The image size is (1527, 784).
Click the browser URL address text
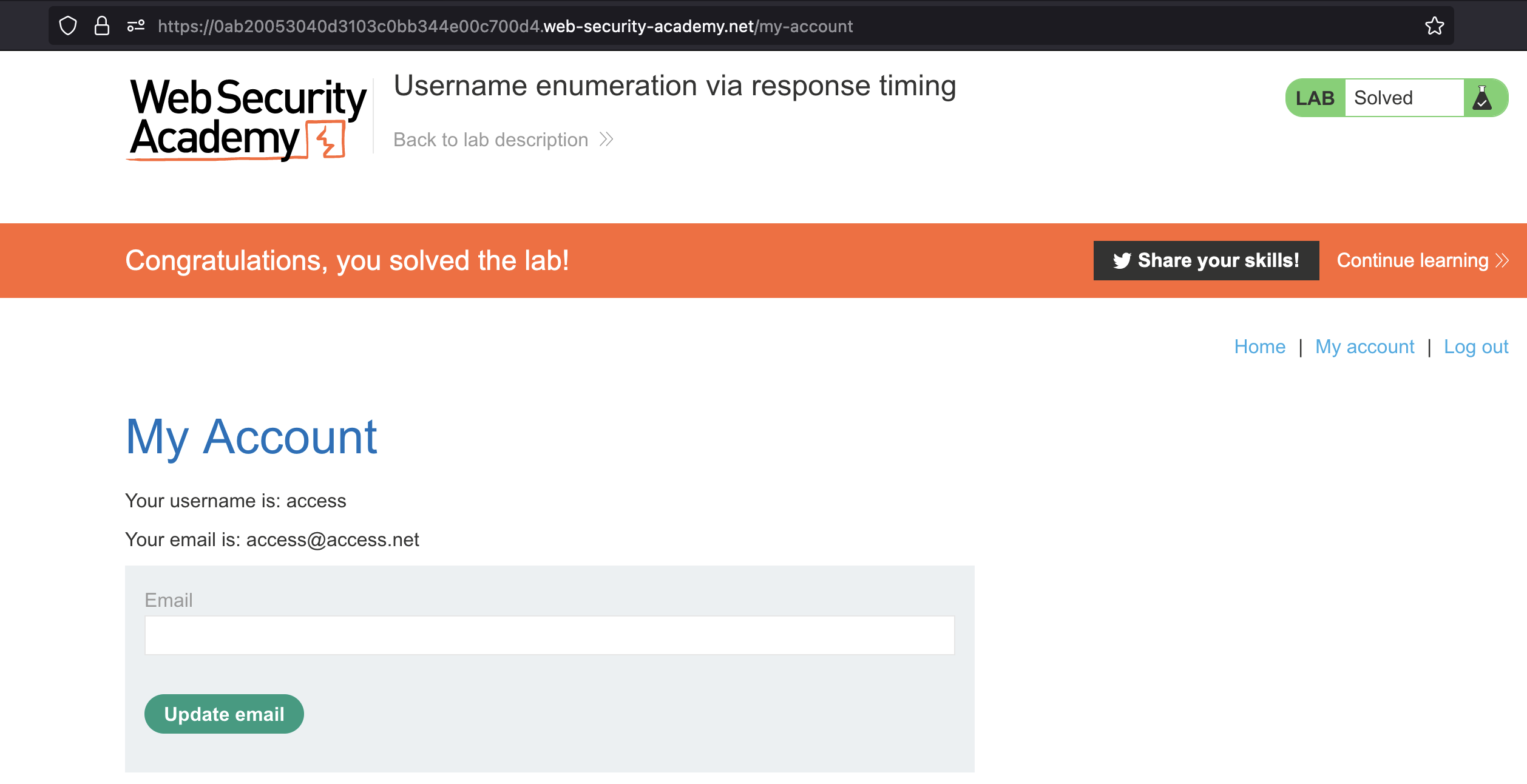pos(505,26)
